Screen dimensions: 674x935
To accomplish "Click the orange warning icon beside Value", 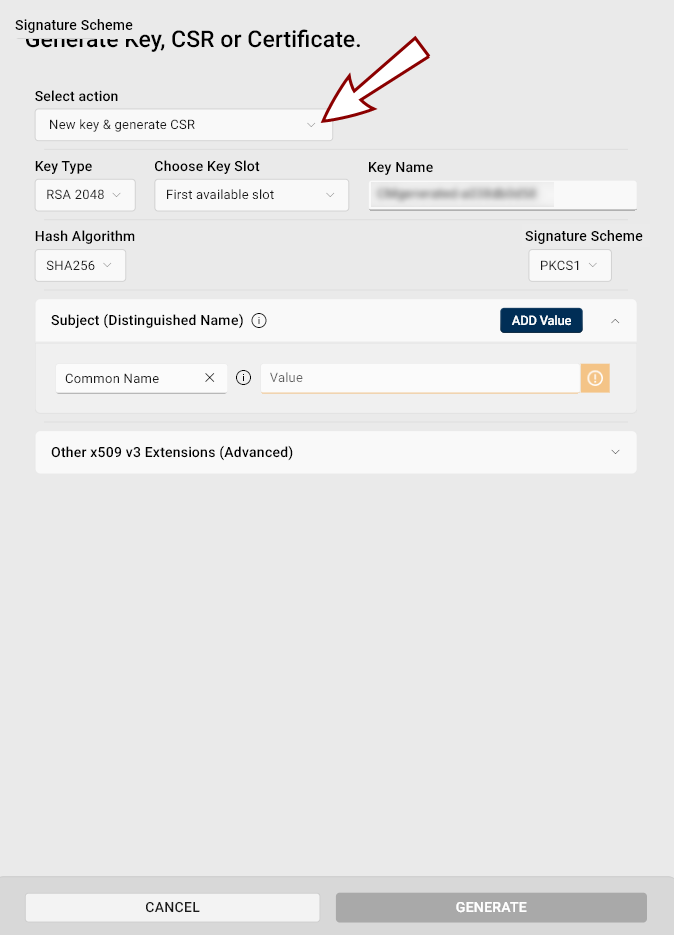I will [x=595, y=378].
